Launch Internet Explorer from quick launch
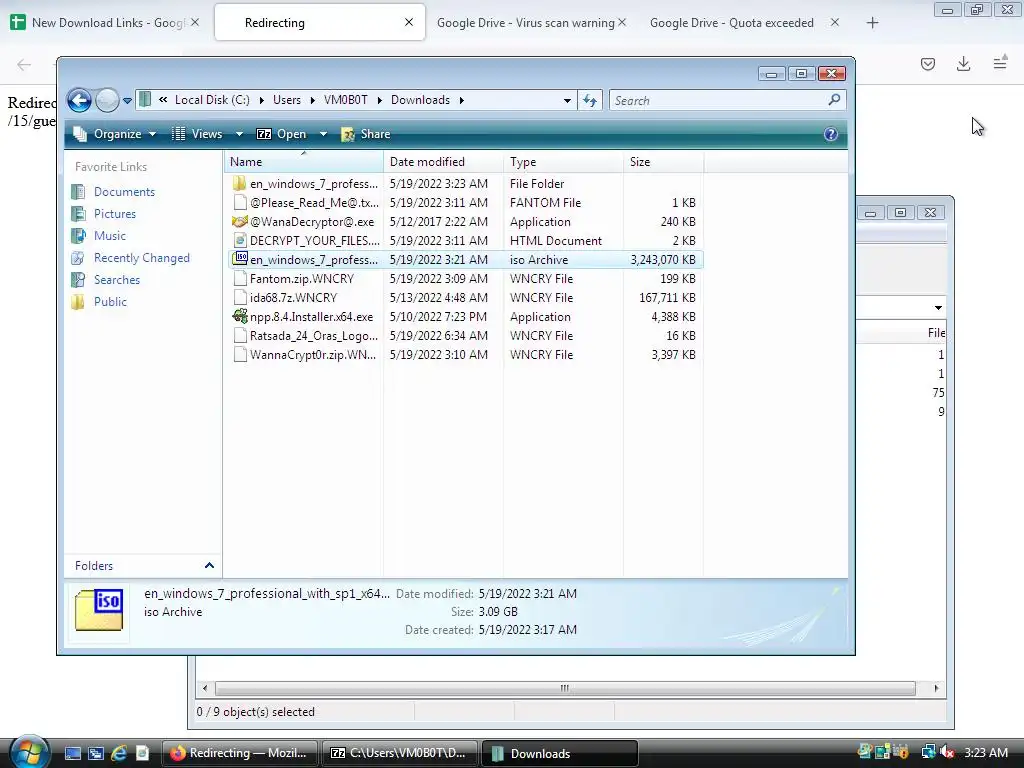The image size is (1024, 768). click(119, 753)
